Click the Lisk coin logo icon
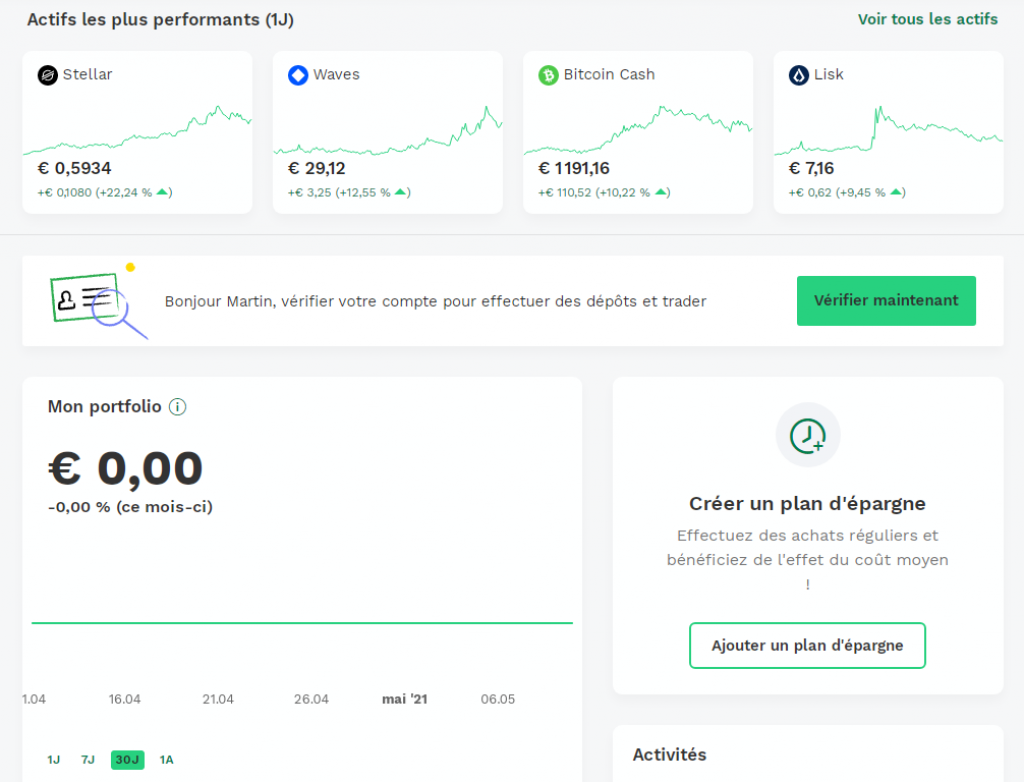 [798, 75]
